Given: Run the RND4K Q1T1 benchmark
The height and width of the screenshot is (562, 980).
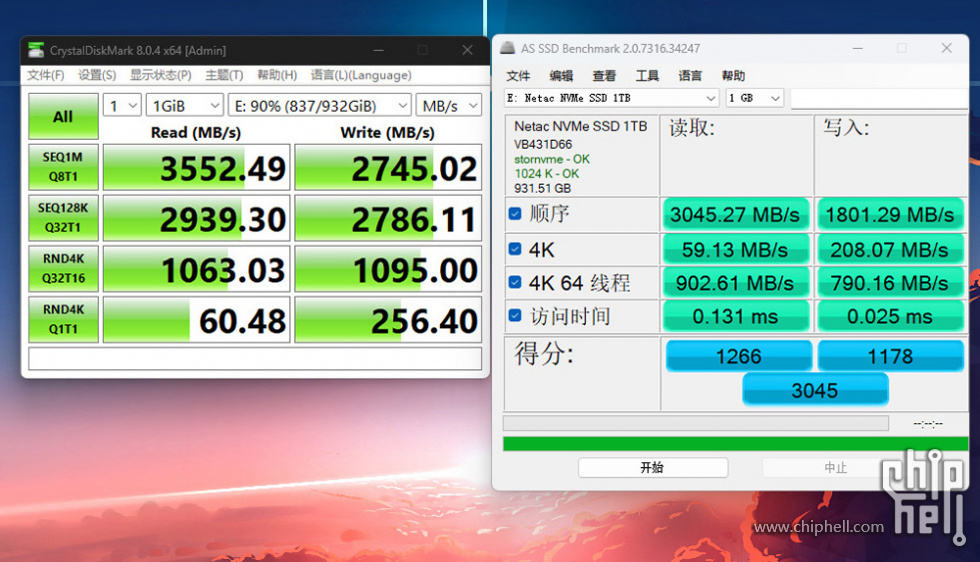Looking at the screenshot, I should pos(63,319).
